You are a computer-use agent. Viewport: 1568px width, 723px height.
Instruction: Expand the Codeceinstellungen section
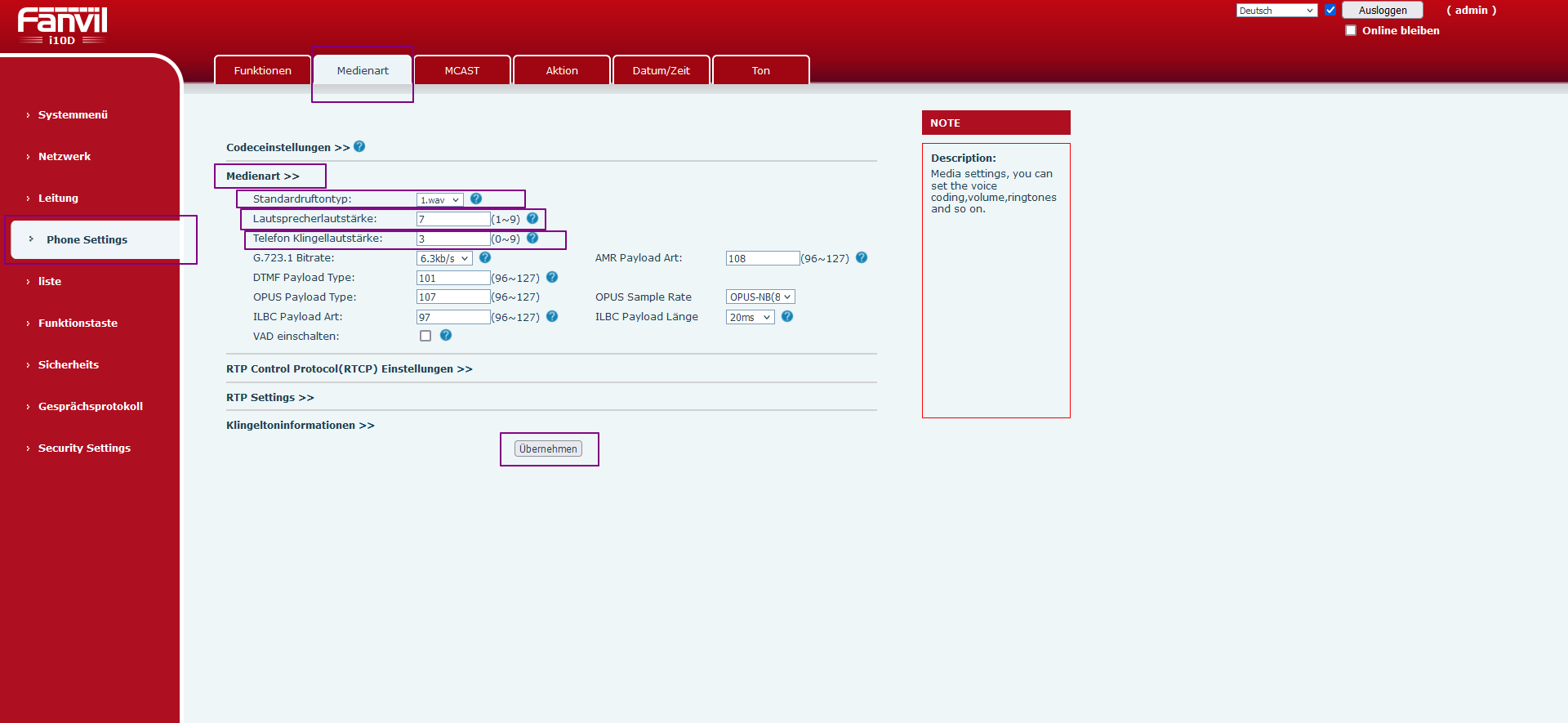[287, 148]
